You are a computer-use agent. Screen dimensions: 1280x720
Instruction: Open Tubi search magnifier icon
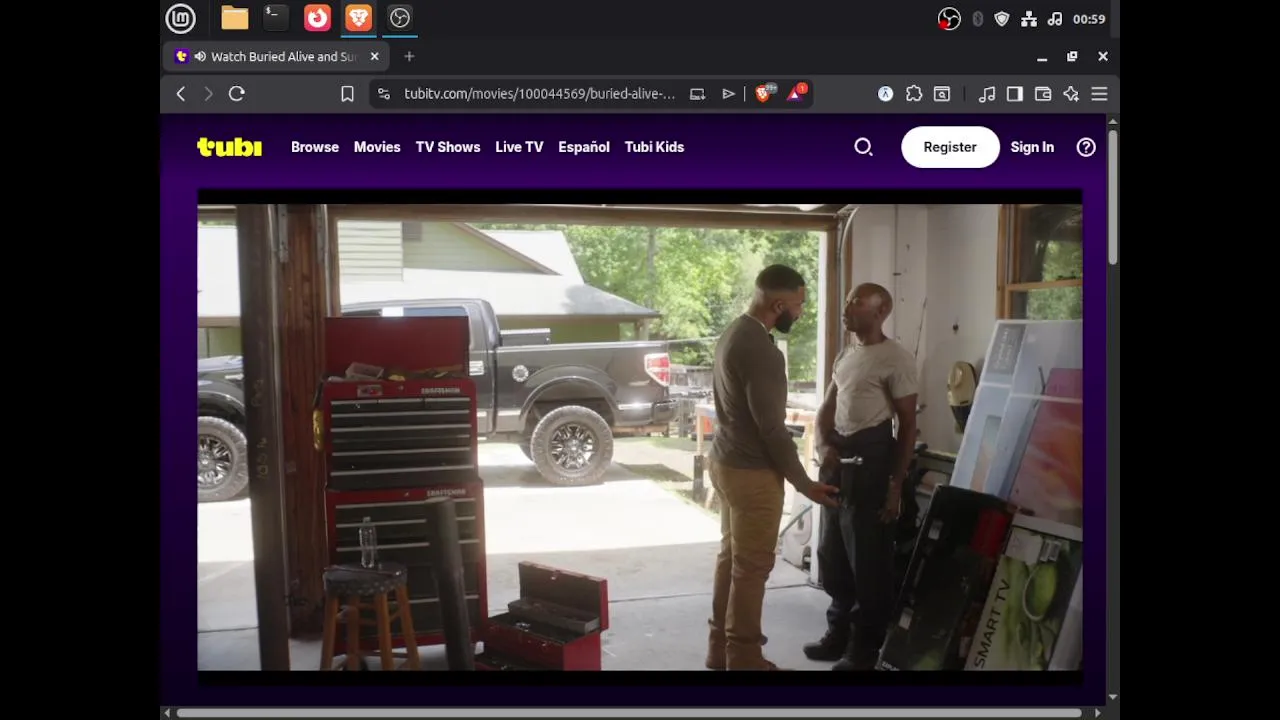point(863,147)
